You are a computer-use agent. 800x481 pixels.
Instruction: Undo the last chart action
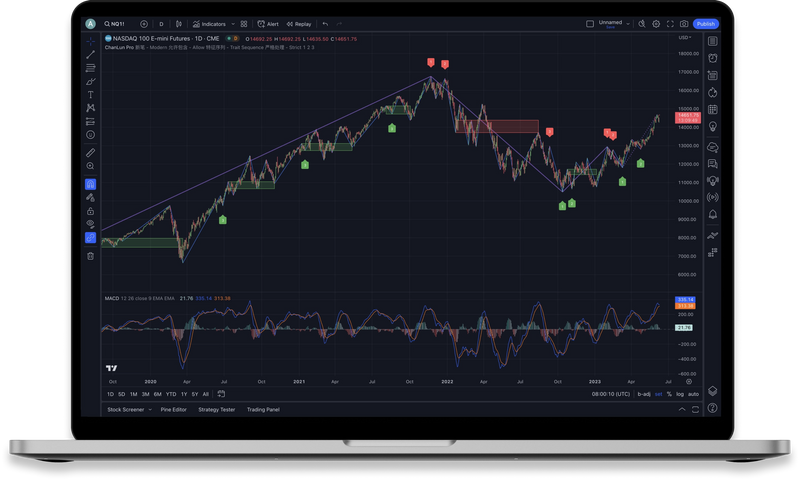325,24
